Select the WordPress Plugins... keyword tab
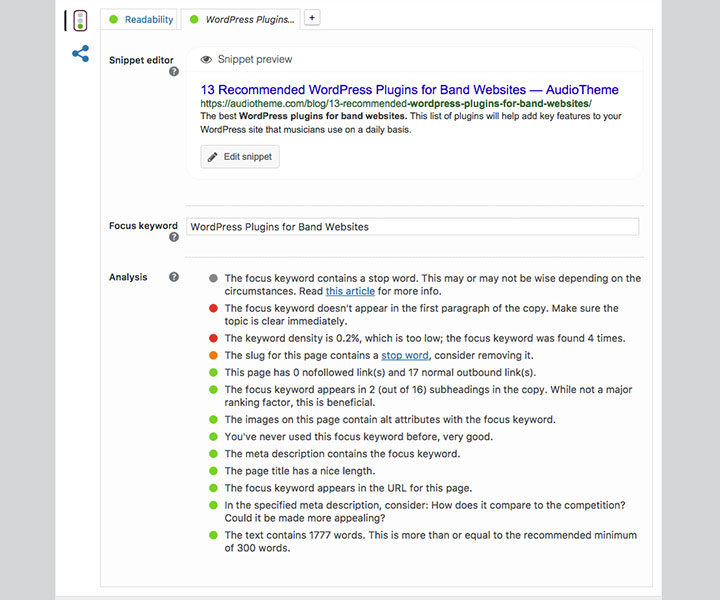720x600 pixels. (242, 20)
